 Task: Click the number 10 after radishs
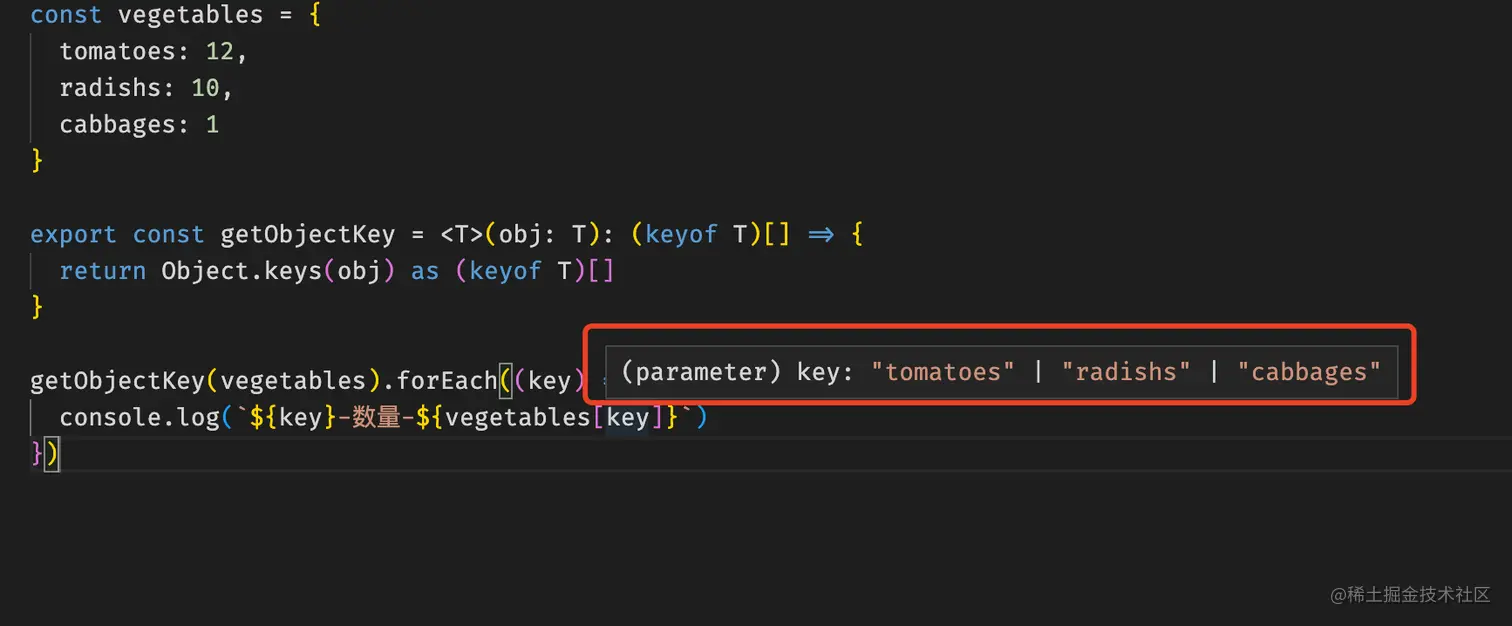click(205, 88)
